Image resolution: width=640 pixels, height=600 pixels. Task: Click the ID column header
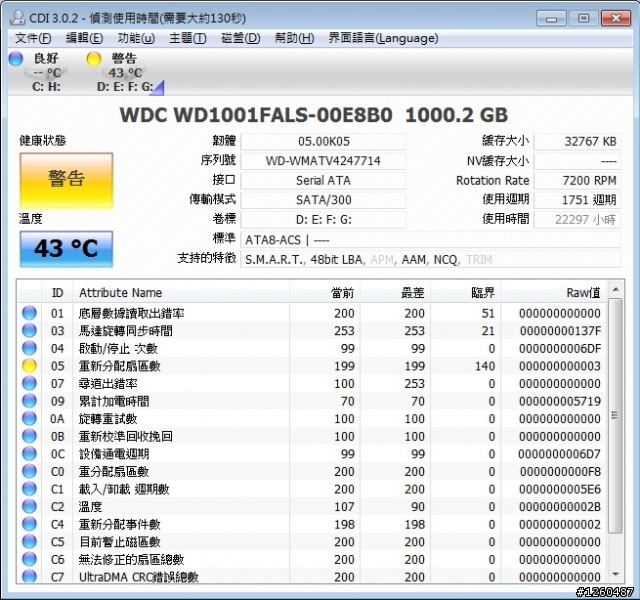click(57, 293)
